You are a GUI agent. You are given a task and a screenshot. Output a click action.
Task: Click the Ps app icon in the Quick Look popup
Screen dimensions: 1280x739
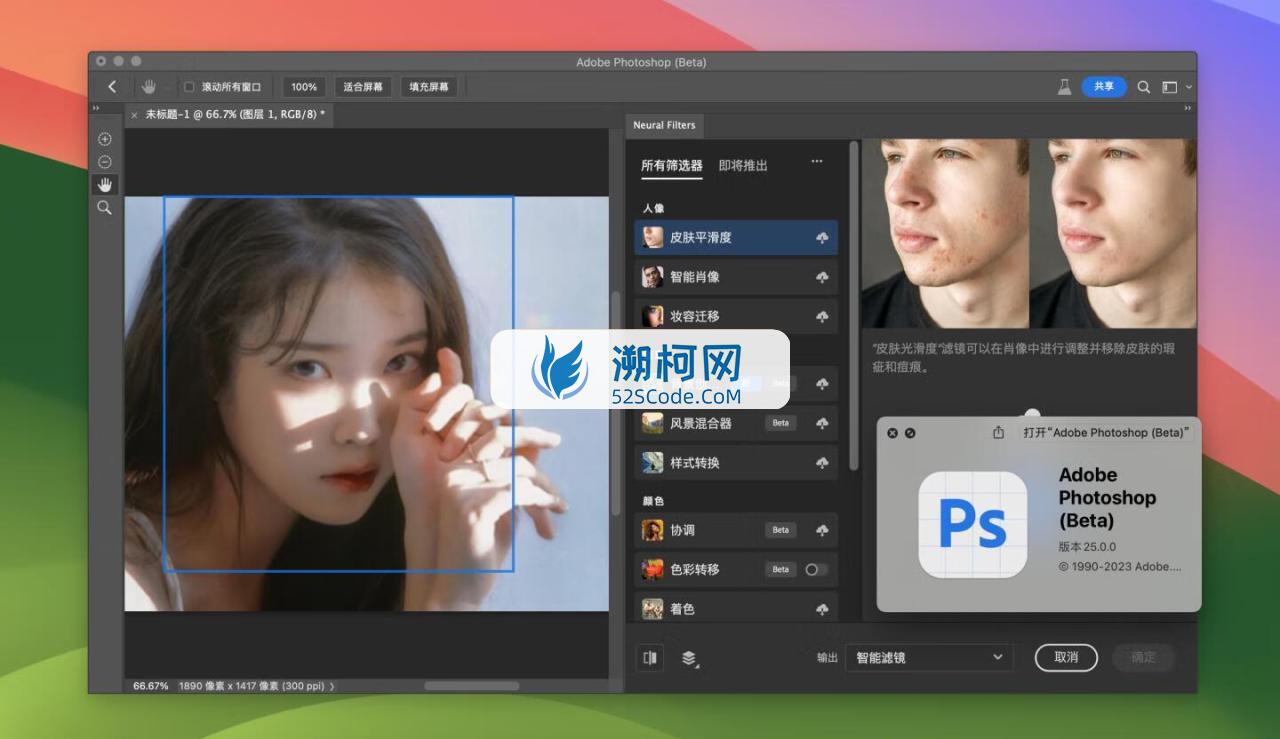point(973,525)
